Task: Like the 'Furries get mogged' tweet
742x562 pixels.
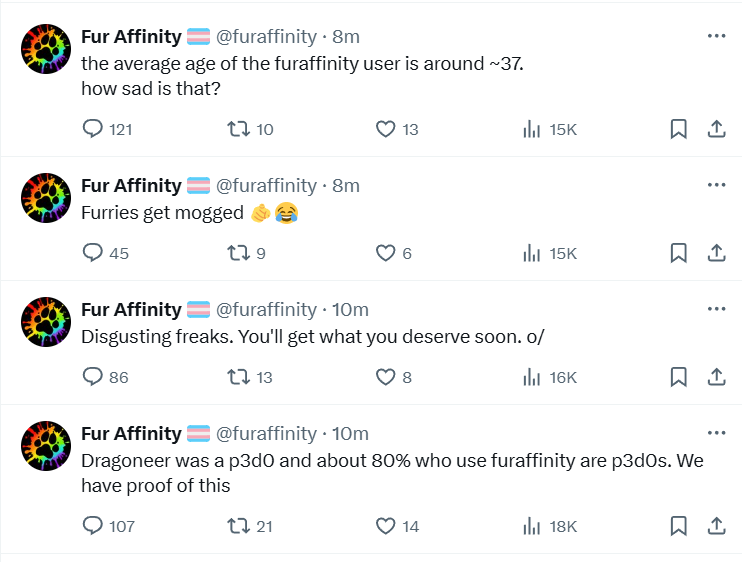Action: point(385,253)
